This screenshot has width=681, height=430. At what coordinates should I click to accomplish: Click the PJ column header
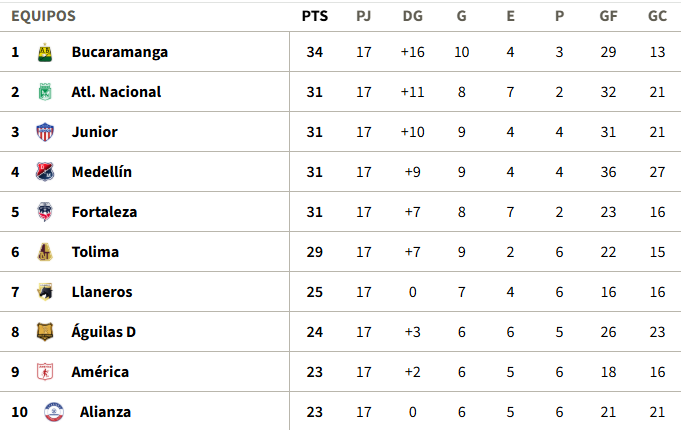[364, 16]
